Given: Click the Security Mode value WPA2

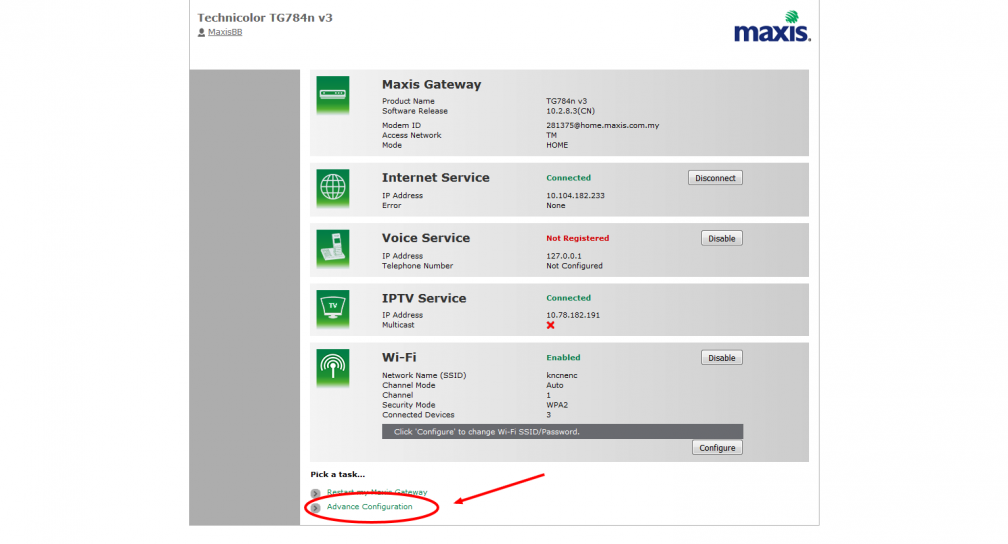Looking at the screenshot, I should pyautogui.click(x=557, y=405).
